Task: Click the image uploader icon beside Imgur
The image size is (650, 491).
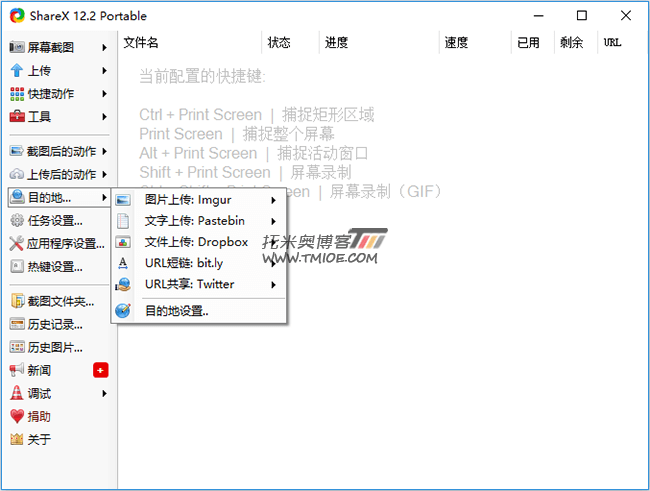Action: 123,200
